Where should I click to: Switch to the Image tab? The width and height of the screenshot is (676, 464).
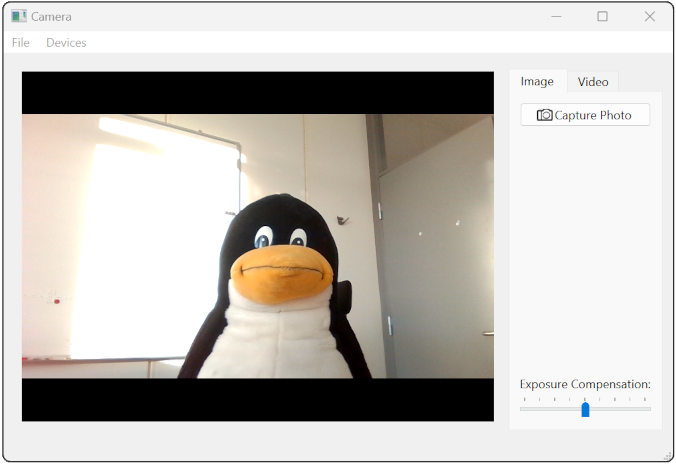pyautogui.click(x=537, y=82)
